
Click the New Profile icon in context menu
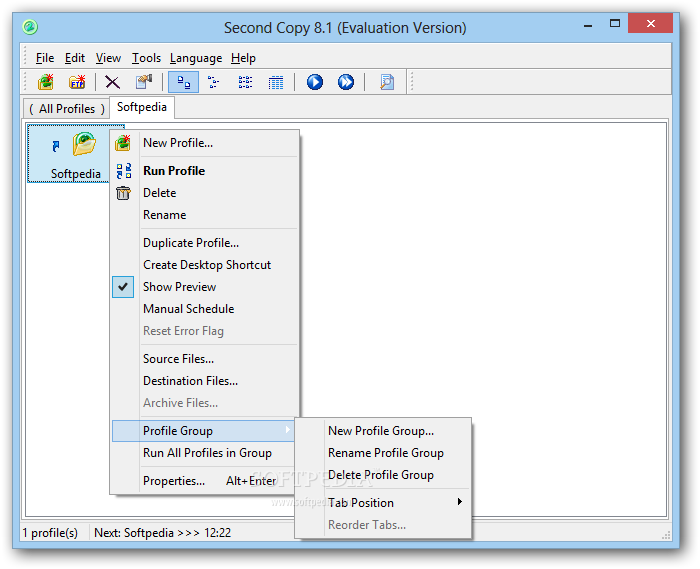123,143
